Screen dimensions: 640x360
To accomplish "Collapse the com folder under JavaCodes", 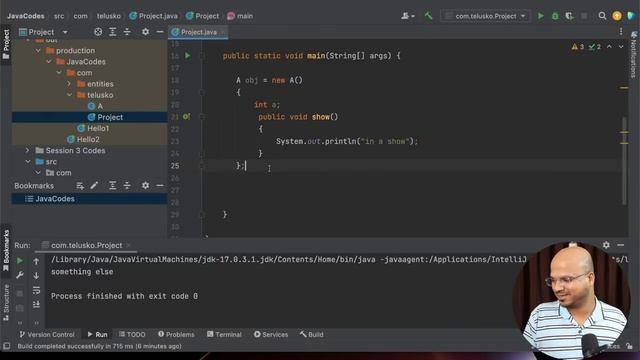I will pos(59,73).
